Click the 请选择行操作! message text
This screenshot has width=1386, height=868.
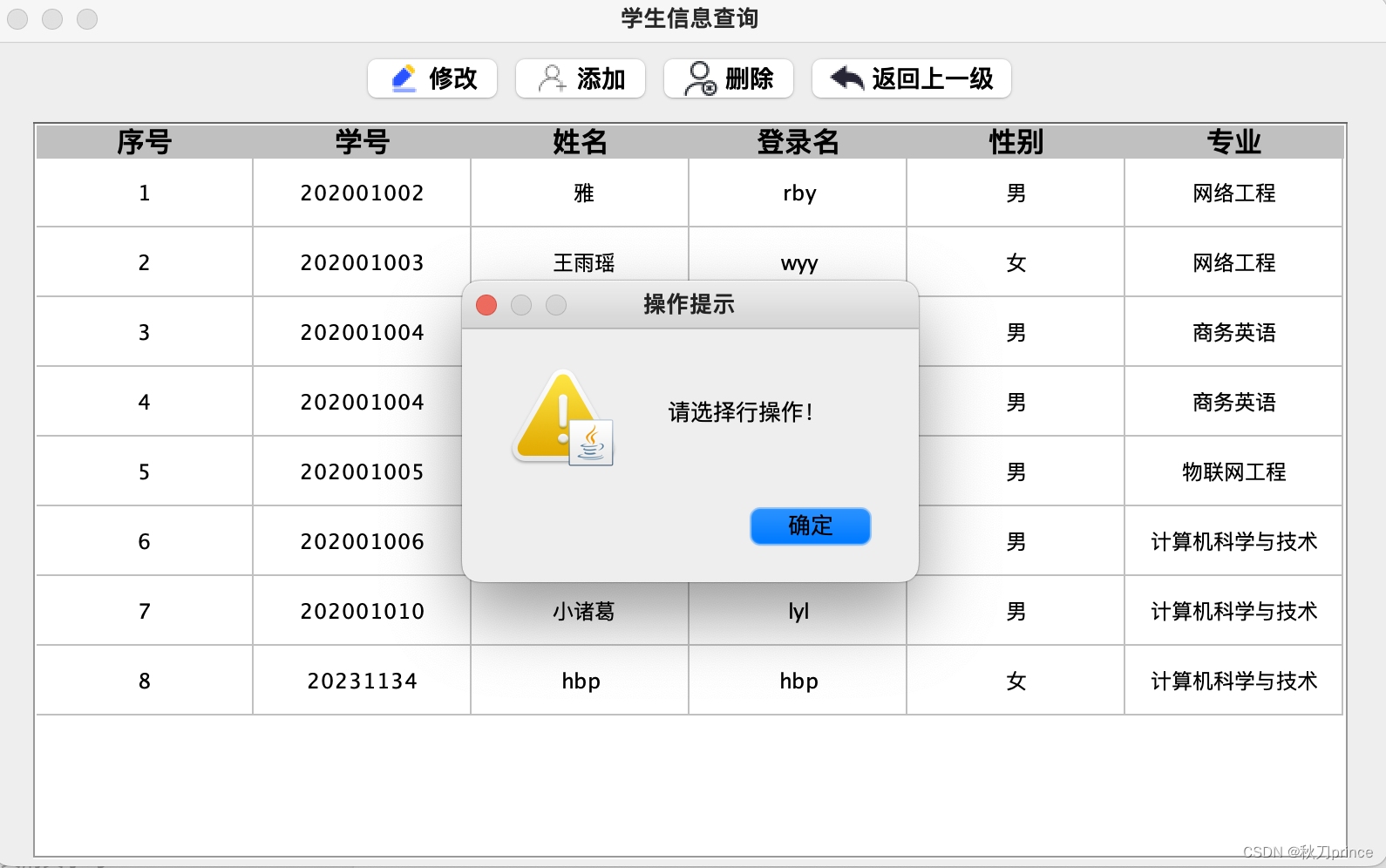point(741,412)
